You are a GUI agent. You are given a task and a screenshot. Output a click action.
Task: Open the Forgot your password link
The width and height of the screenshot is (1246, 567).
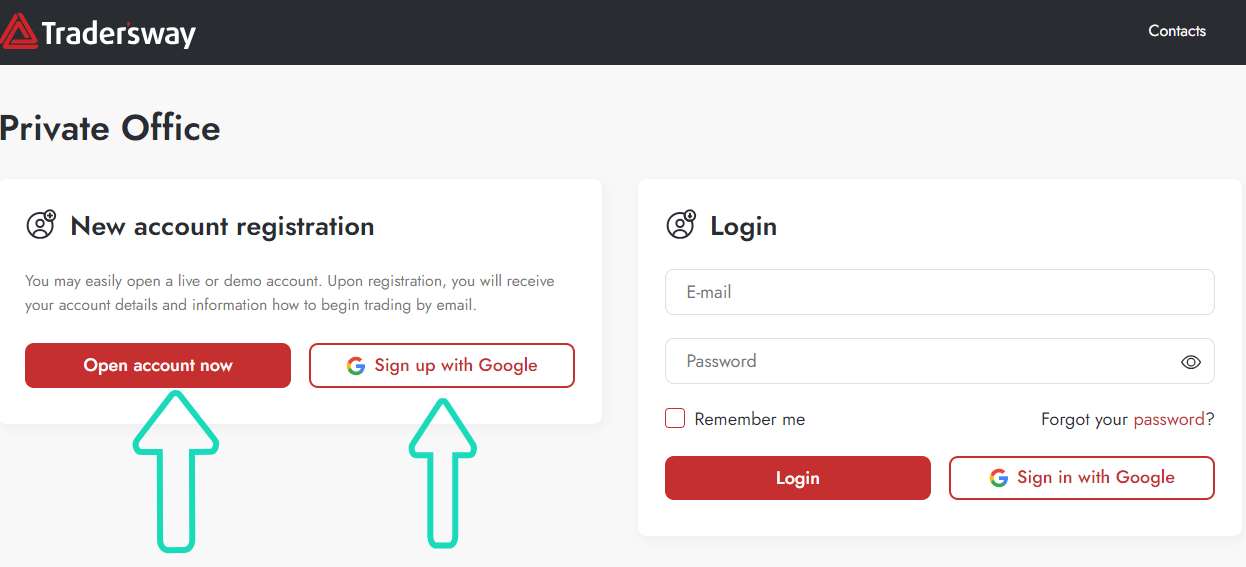(1169, 419)
